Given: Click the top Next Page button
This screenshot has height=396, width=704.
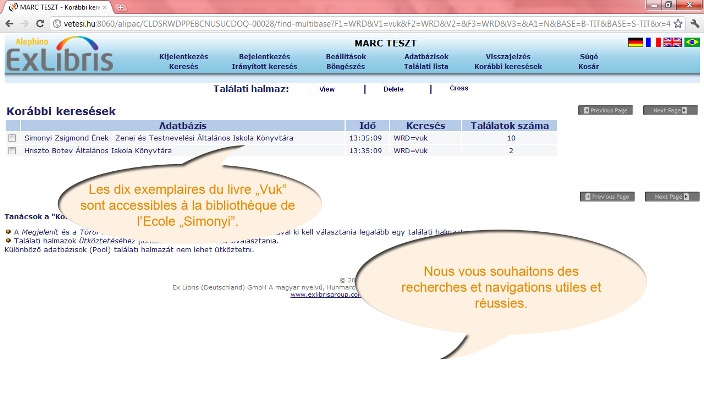Looking at the screenshot, I should click(x=670, y=110).
